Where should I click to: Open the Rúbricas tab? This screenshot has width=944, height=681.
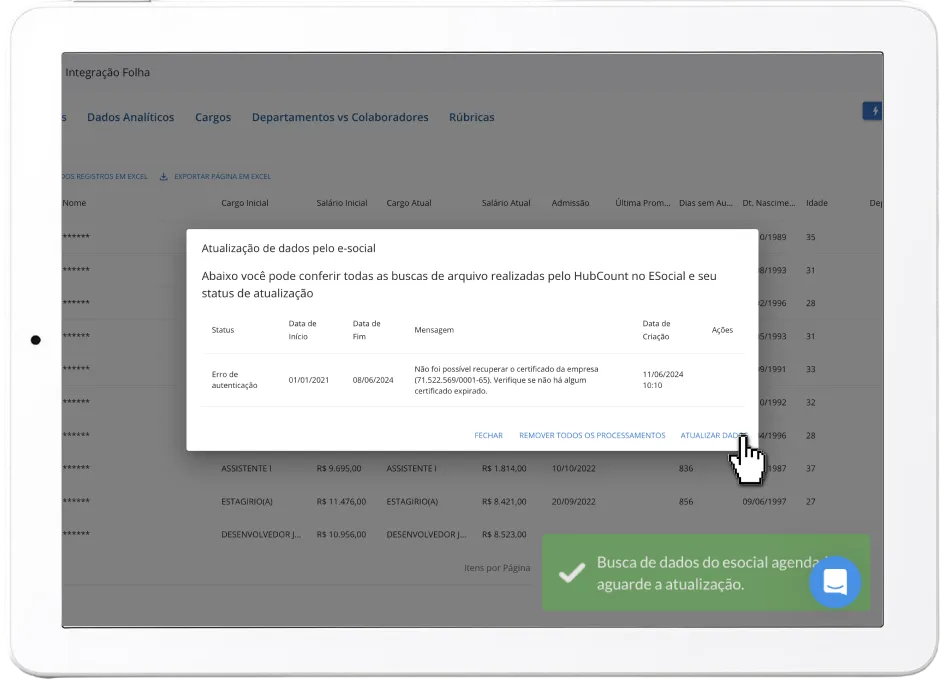click(x=471, y=117)
